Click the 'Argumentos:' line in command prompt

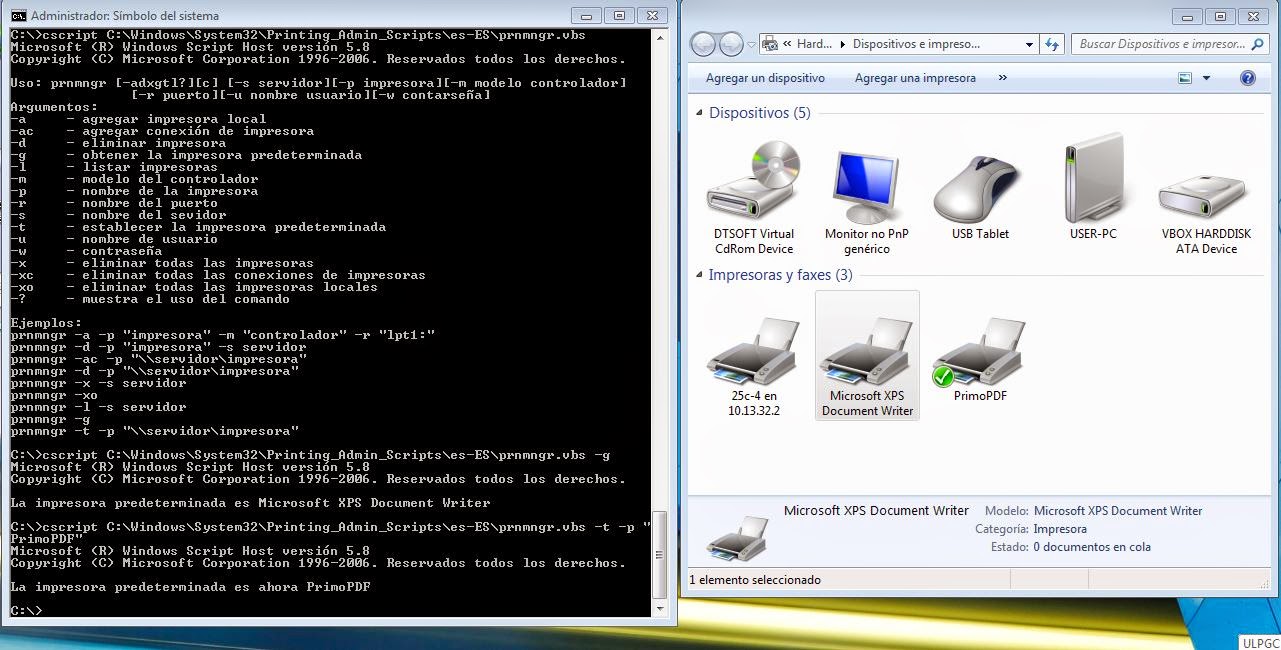(54, 107)
